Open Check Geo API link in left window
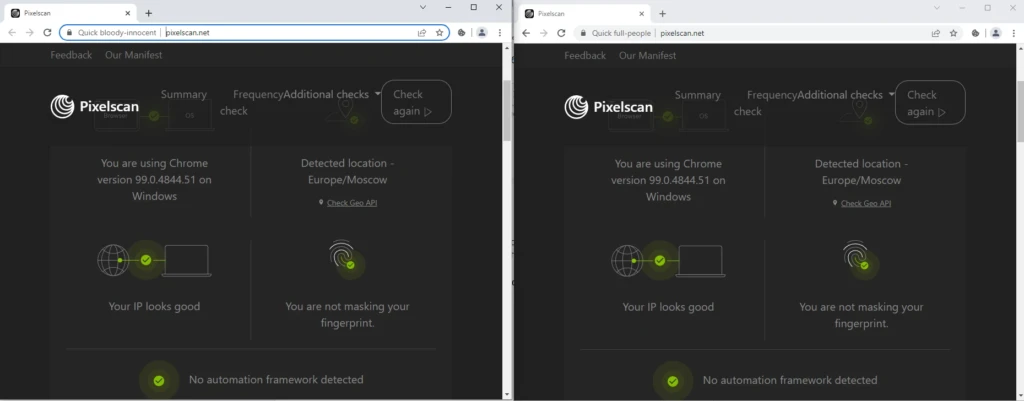The height and width of the screenshot is (401, 1024). coord(352,202)
